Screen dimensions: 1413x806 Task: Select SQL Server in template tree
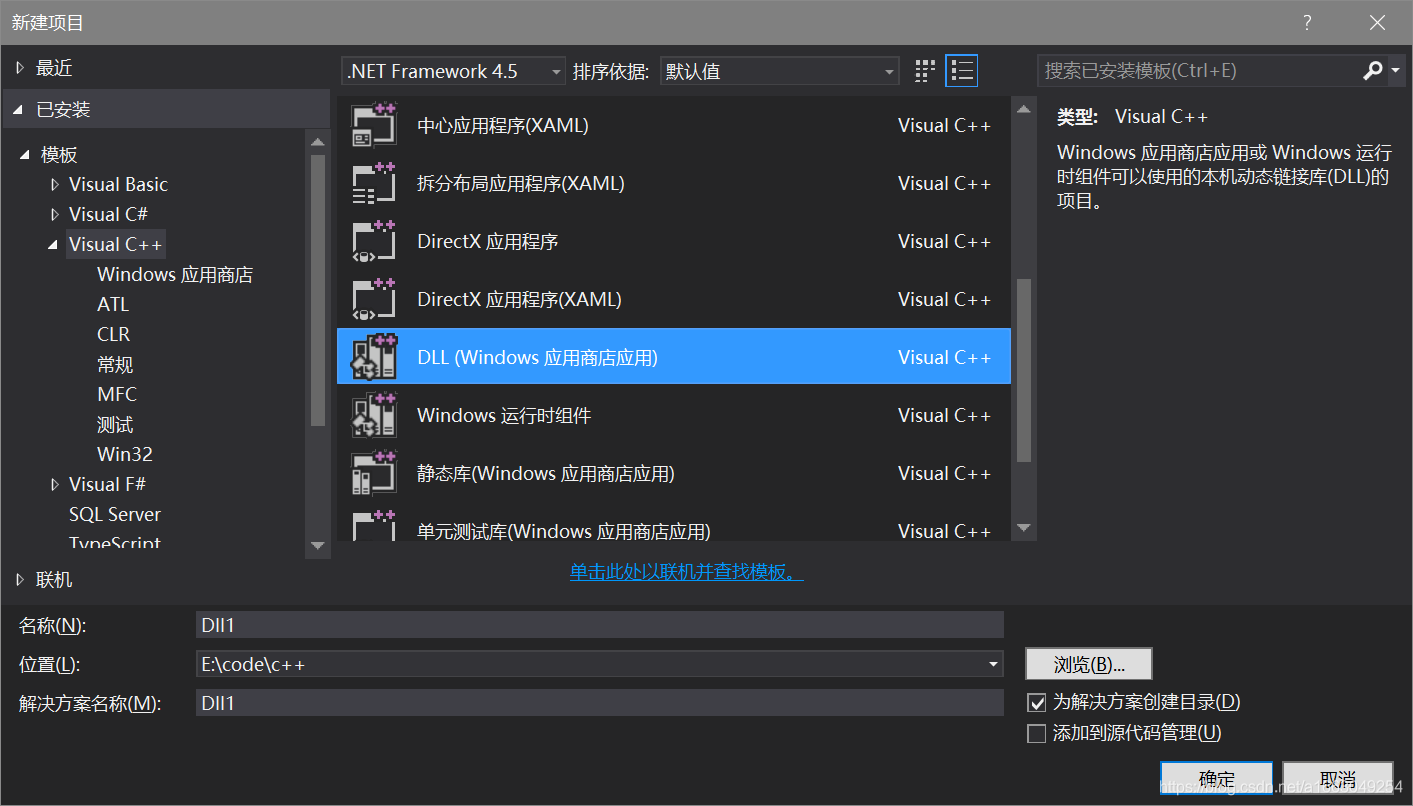tap(115, 514)
